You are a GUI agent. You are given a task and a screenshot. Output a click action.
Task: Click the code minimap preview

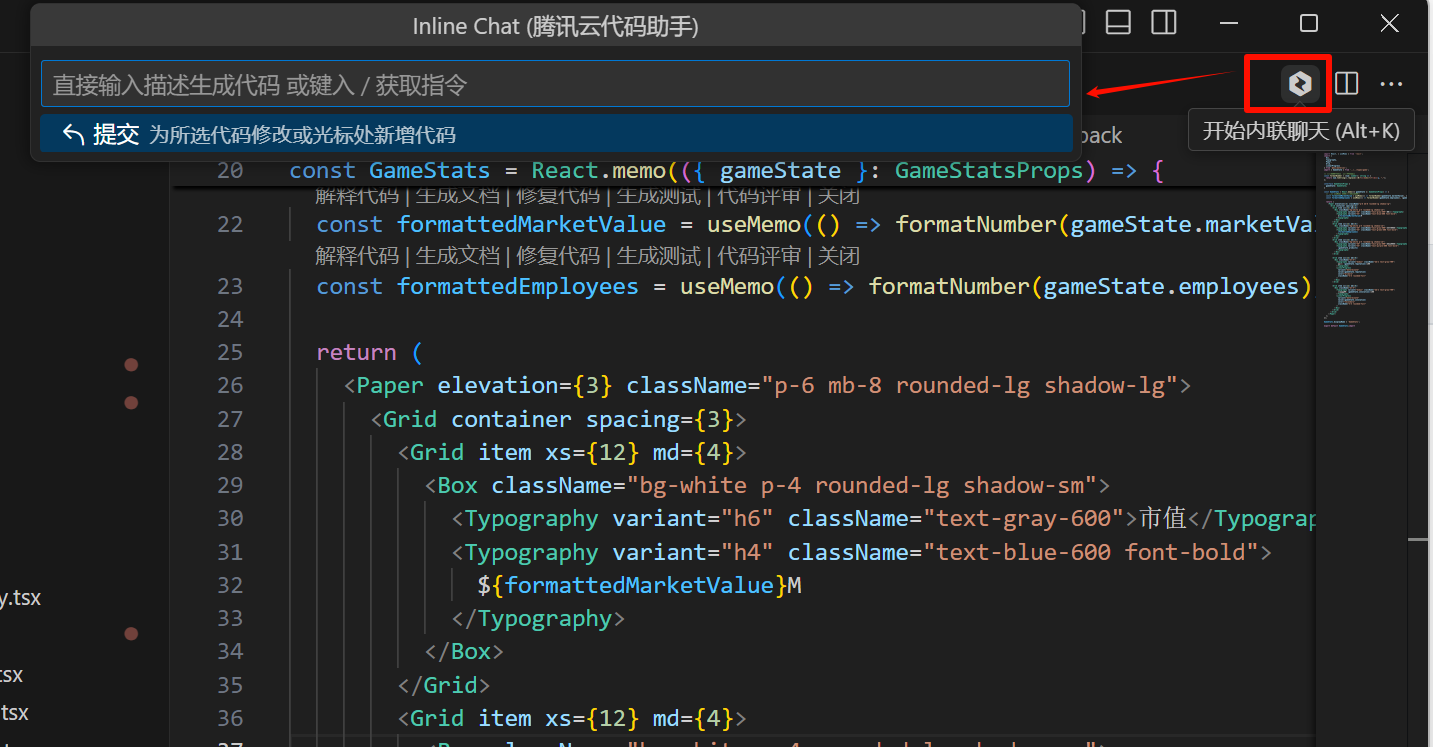click(x=1359, y=250)
